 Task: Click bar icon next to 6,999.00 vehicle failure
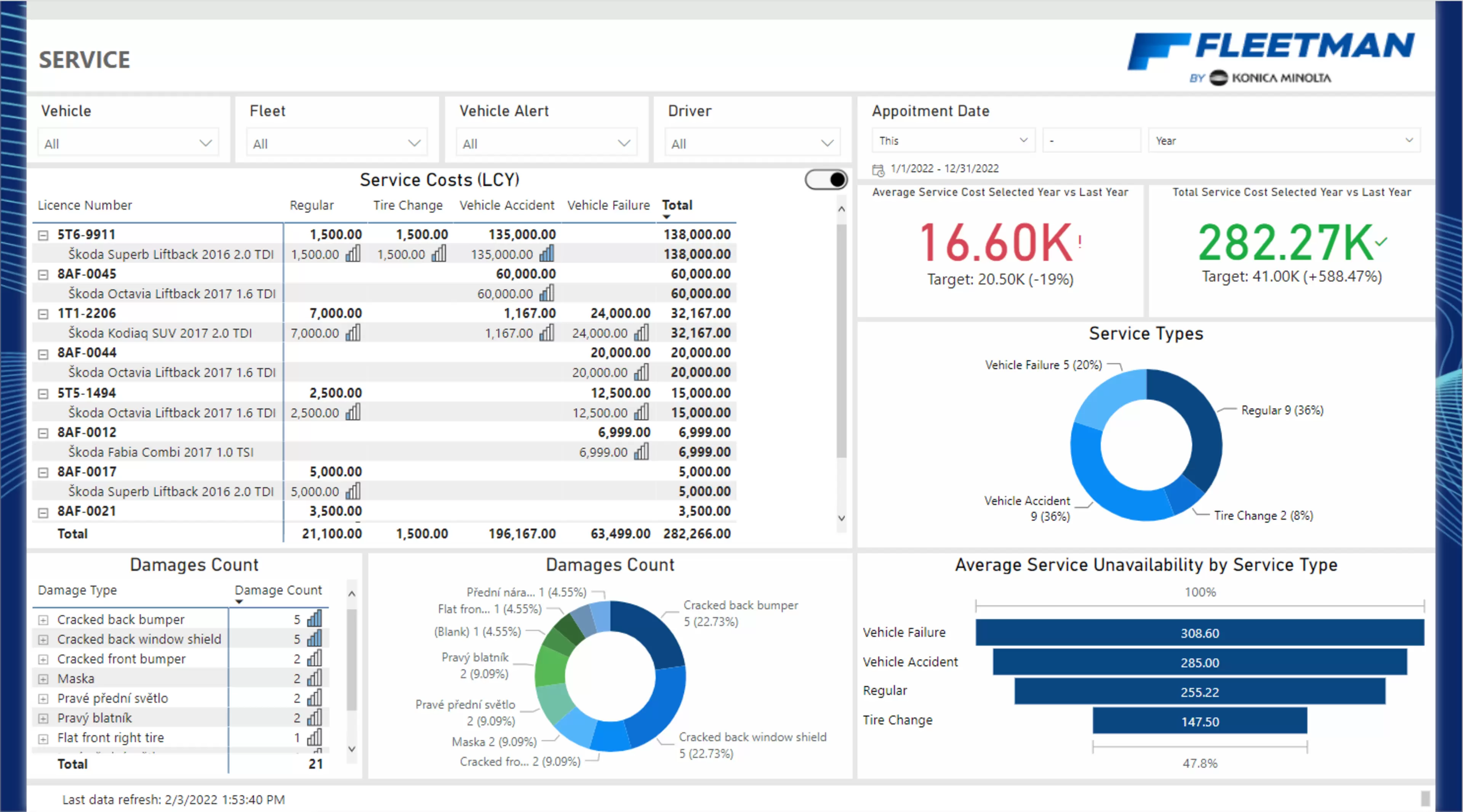[x=641, y=452]
